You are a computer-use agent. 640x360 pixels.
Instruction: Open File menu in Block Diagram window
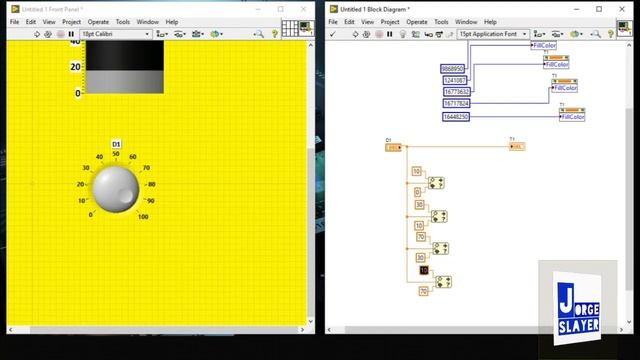click(x=333, y=22)
